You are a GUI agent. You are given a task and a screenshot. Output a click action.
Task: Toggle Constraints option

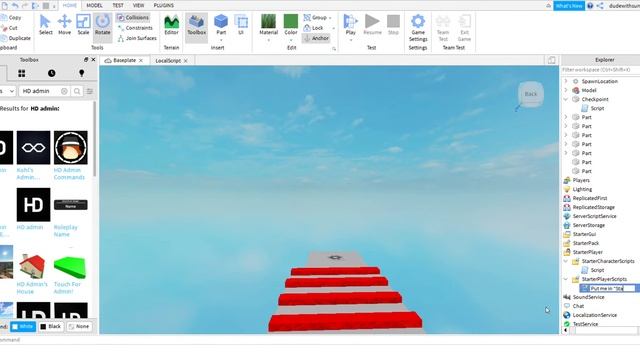click(135, 28)
